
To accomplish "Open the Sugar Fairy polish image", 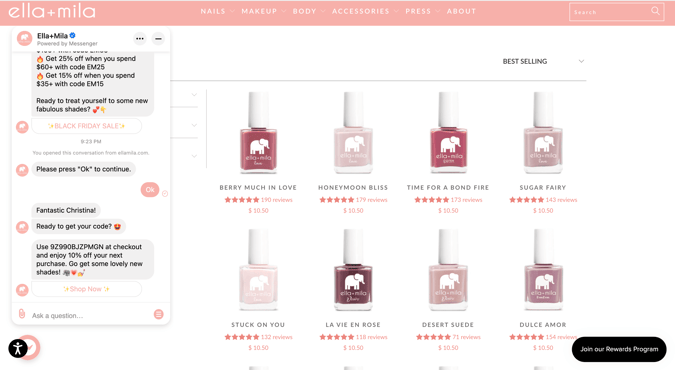I will pos(543,133).
